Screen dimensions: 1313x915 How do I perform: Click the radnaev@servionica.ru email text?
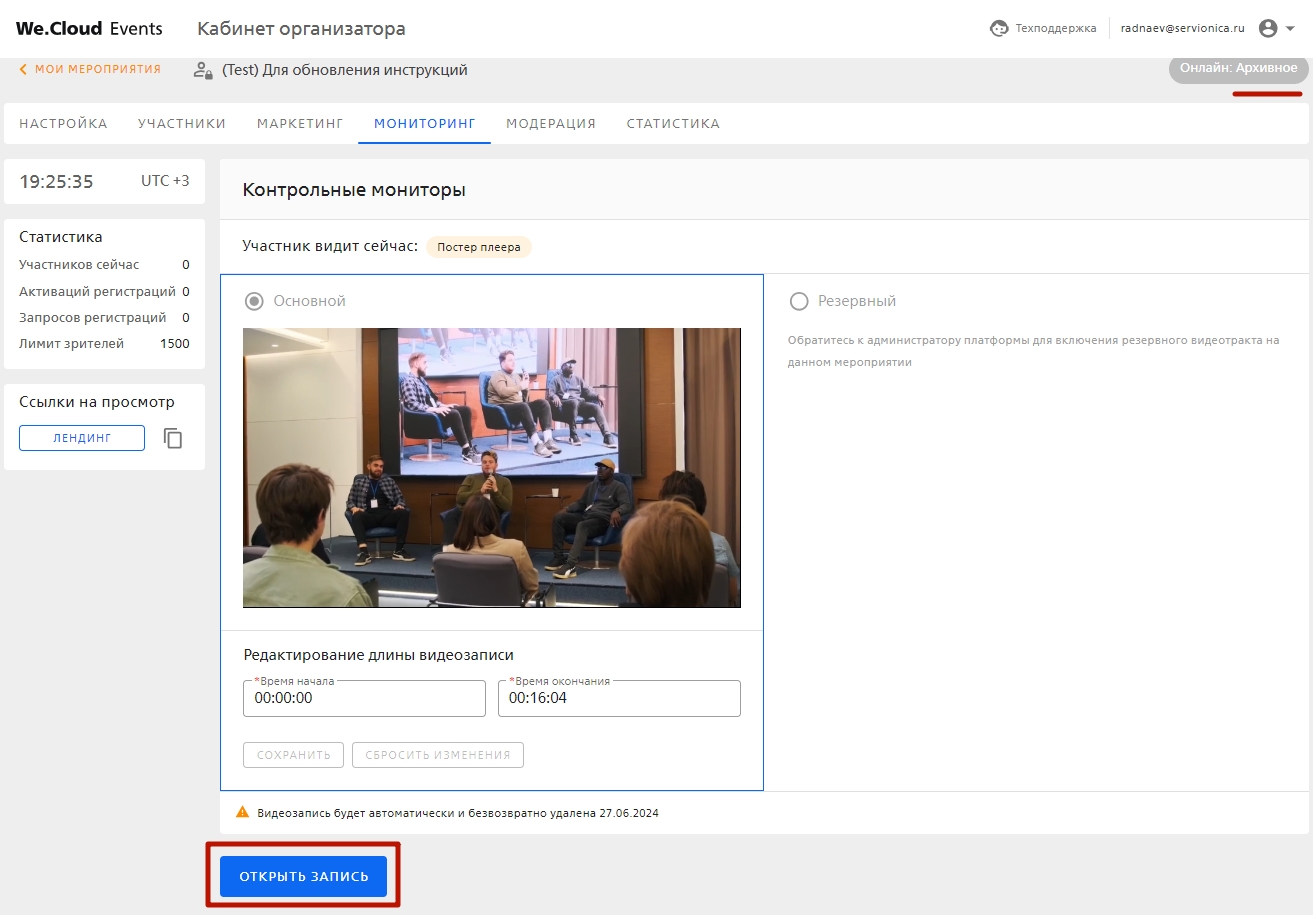[1183, 29]
